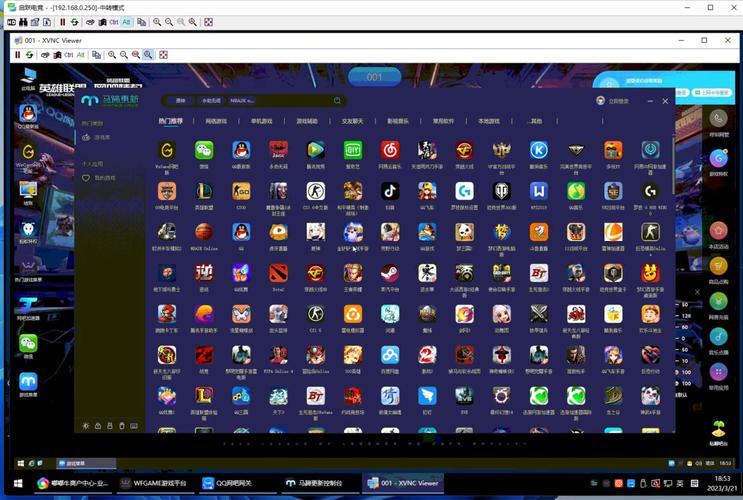This screenshot has height=500, width=743.
Task: Open QQ网吧网关 from the Windows taskbar
Action: pos(228,483)
